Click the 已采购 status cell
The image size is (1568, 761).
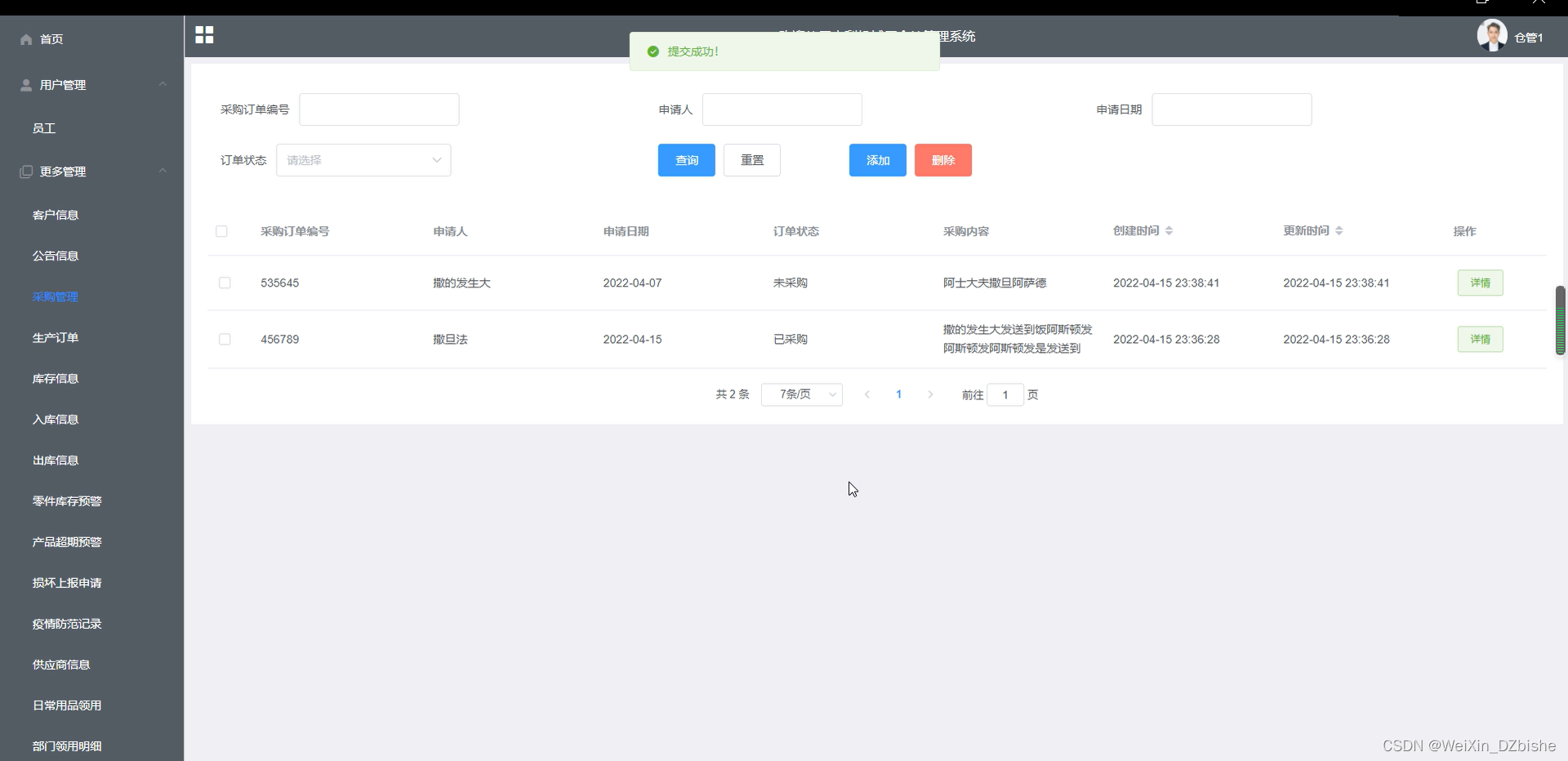tap(791, 339)
